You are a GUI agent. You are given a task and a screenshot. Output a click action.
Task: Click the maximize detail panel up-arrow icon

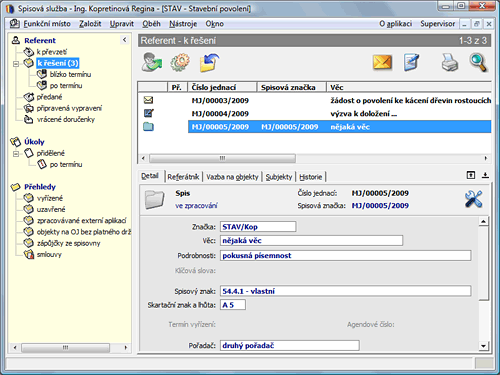pyautogui.click(x=471, y=175)
